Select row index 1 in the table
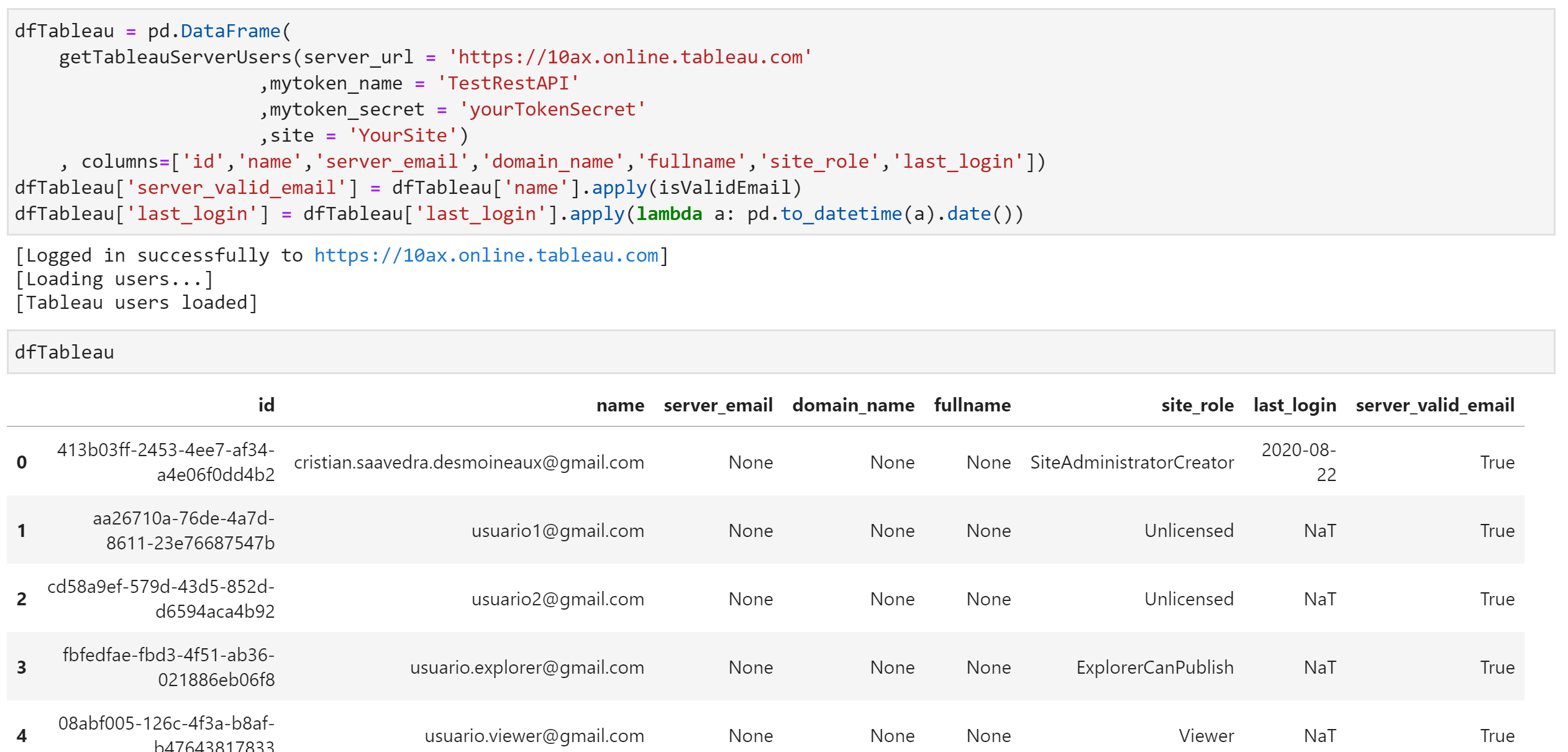 coord(22,531)
